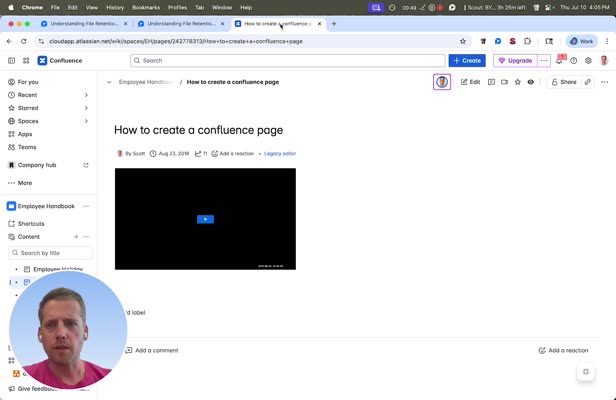Open the Legacy editor link
Image resolution: width=616 pixels, height=400 pixels.
(280, 154)
